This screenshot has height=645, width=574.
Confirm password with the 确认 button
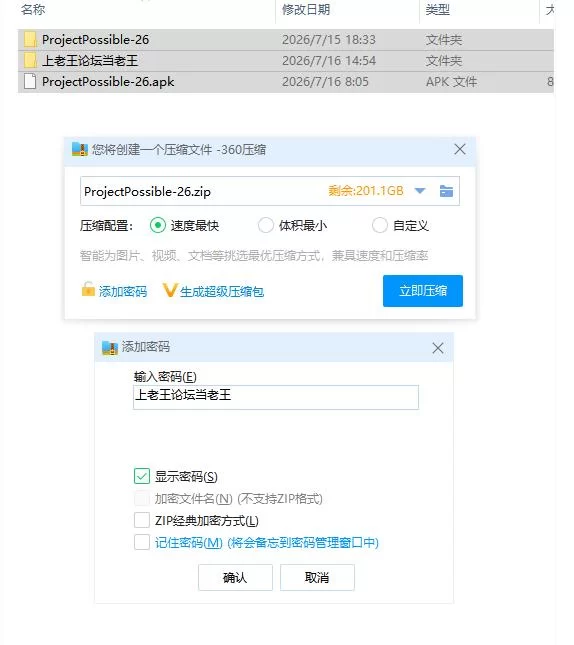(235, 578)
